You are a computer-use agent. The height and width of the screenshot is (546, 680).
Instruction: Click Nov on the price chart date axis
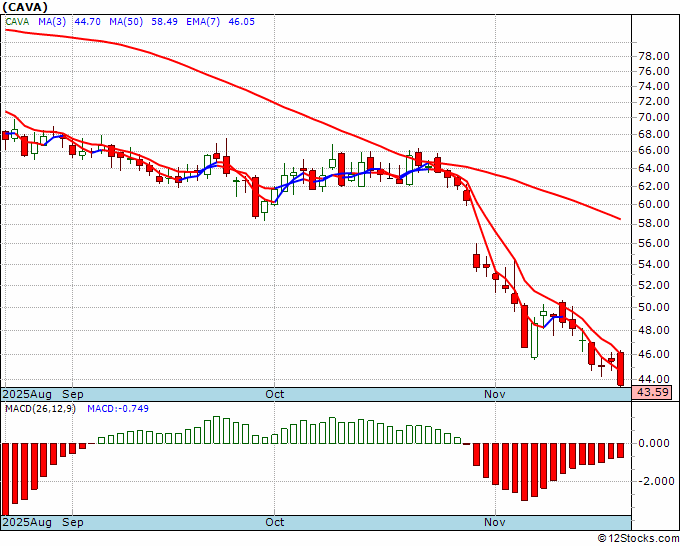495,394
